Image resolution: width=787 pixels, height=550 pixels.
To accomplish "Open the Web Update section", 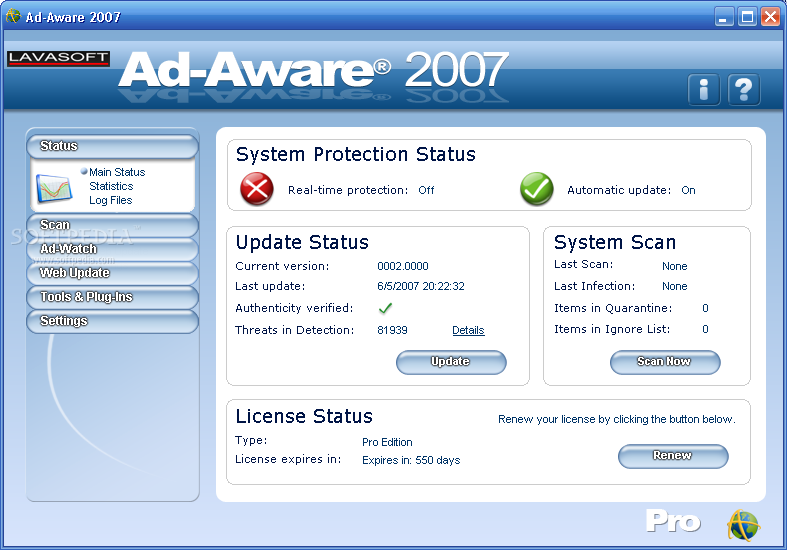I will [x=112, y=273].
